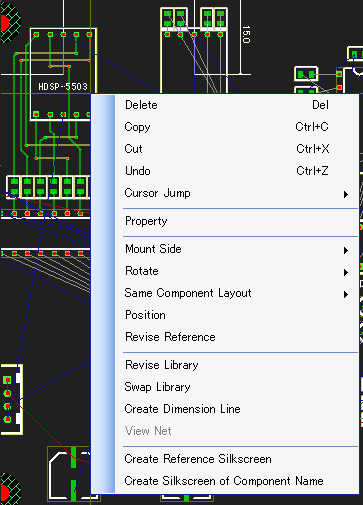Select Revise Library from menu
The height and width of the screenshot is (505, 363).
pos(237,365)
